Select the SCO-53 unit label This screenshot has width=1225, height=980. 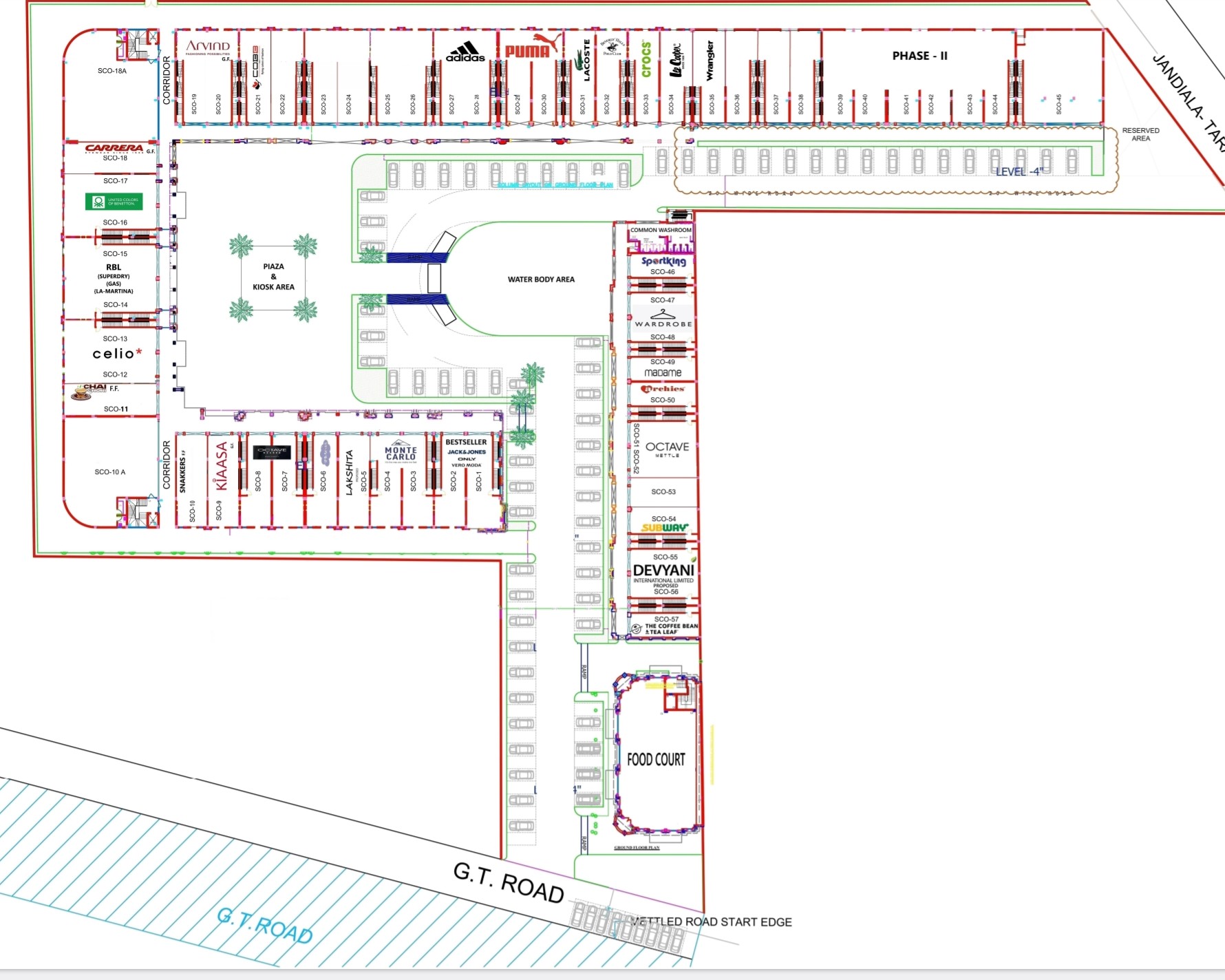click(663, 492)
